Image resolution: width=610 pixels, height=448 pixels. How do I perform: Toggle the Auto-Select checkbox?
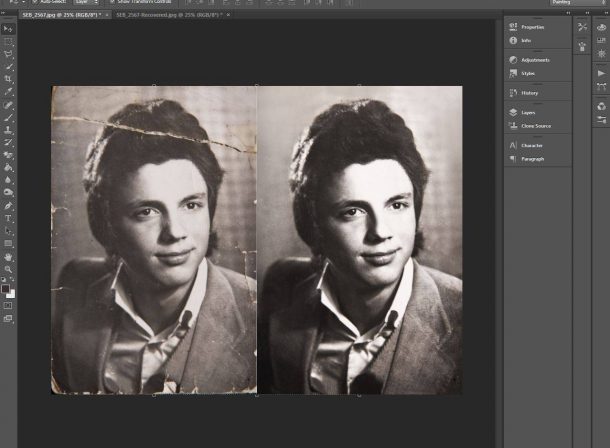point(35,2)
